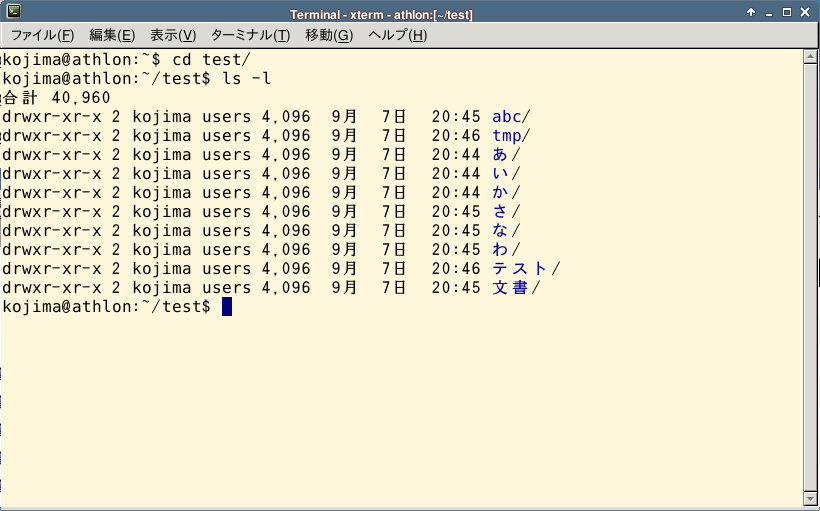The width and height of the screenshot is (820, 511).
Task: Open the 編集(E) menu
Action: click(112, 36)
